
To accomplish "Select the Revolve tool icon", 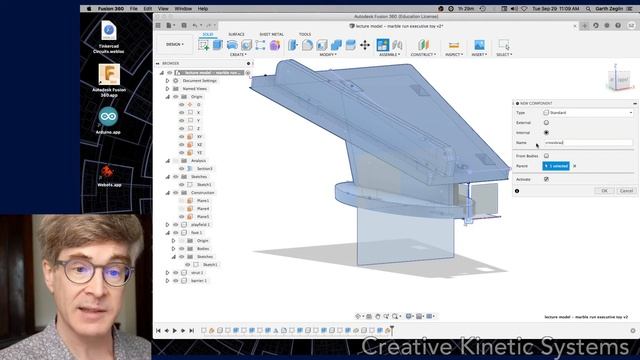I will (232, 45).
